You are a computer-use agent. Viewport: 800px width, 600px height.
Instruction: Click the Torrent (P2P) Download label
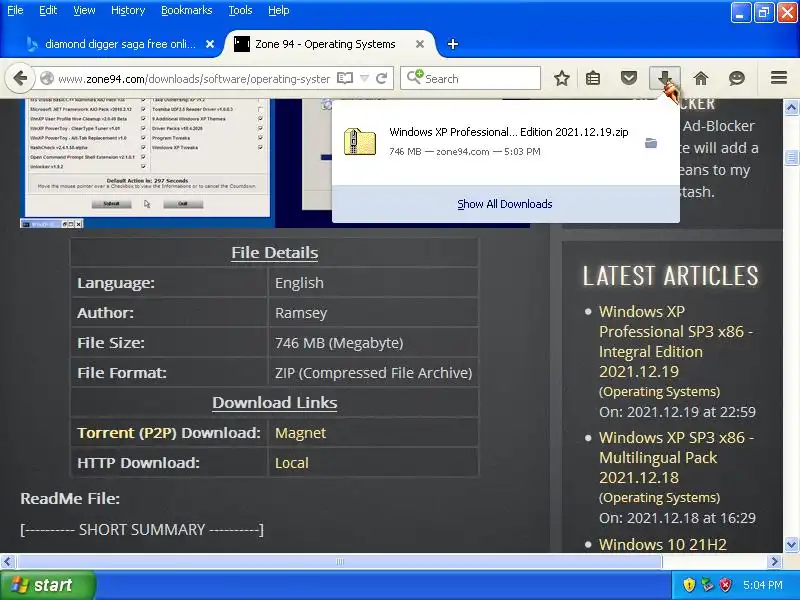pyautogui.click(x=169, y=433)
